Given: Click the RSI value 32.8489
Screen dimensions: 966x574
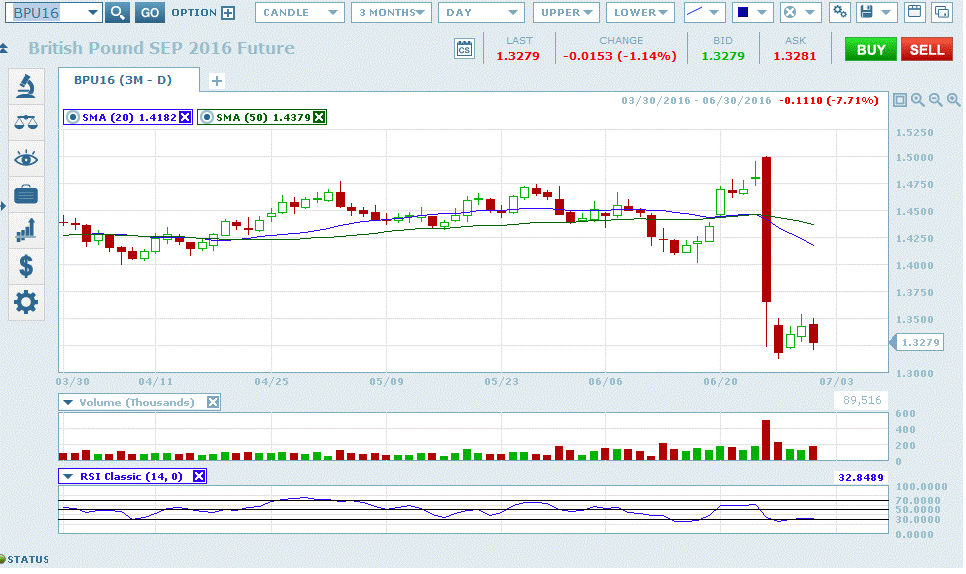Looking at the screenshot, I should pos(861,477).
